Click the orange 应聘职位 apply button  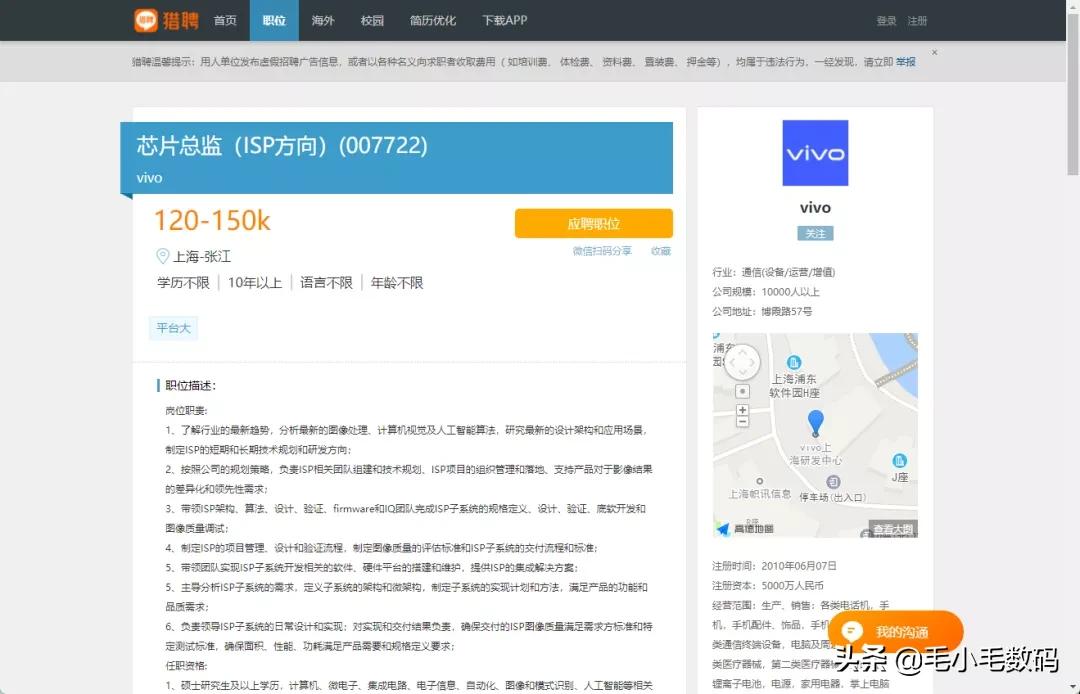[594, 223]
